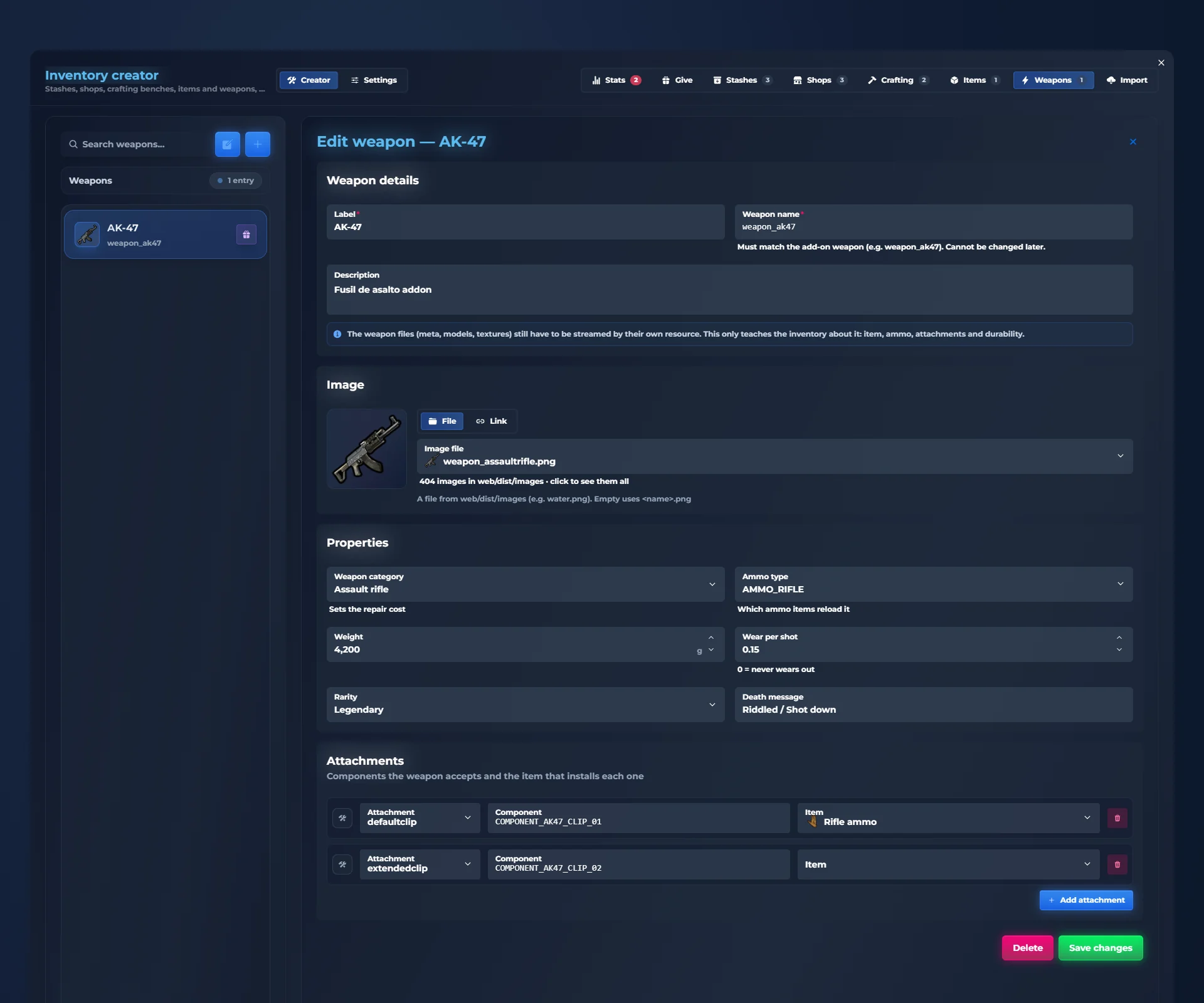The height and width of the screenshot is (1003, 1204).
Task: Open the Items tab
Action: (974, 80)
